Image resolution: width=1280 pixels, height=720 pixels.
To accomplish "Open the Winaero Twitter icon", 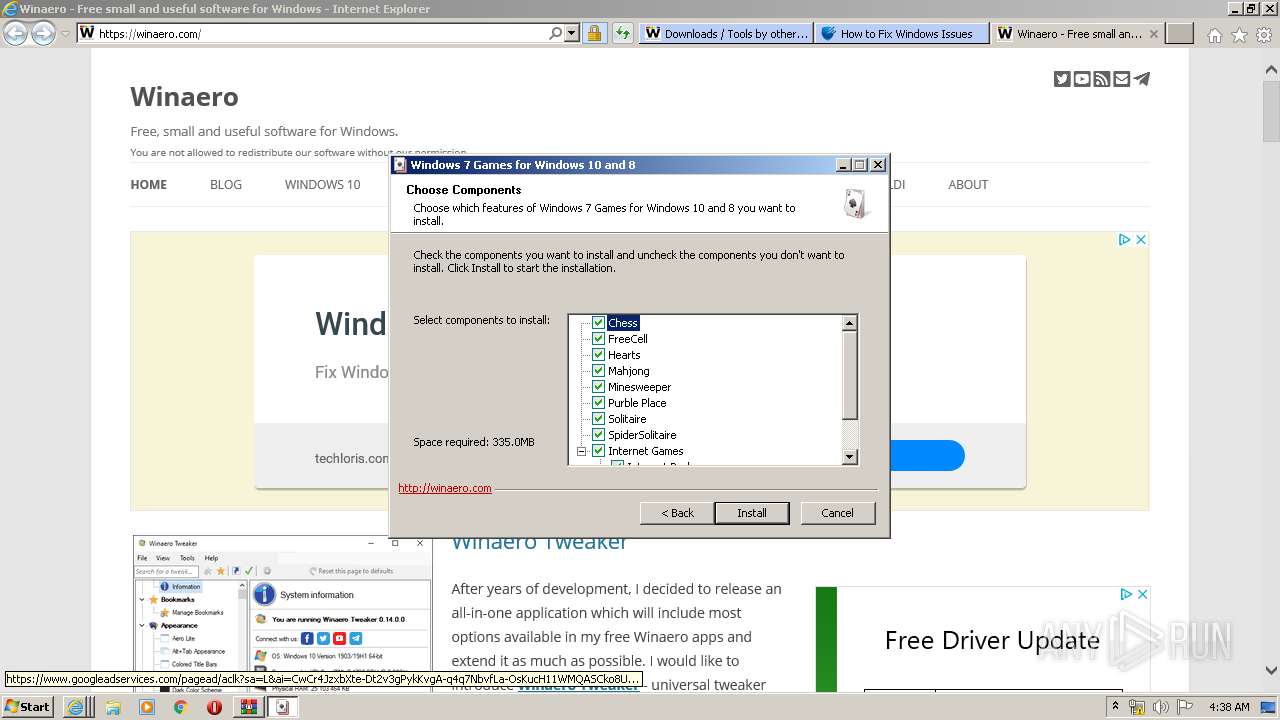I will [x=1062, y=79].
